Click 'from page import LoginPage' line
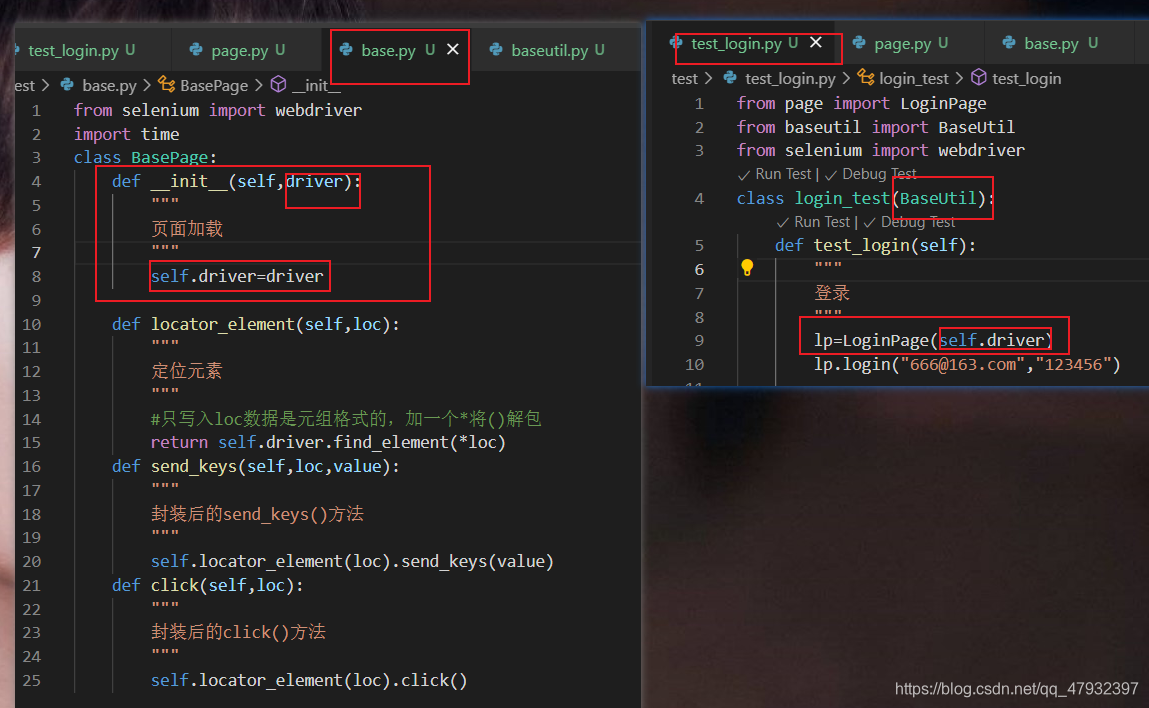The width and height of the screenshot is (1149, 708). coord(862,103)
